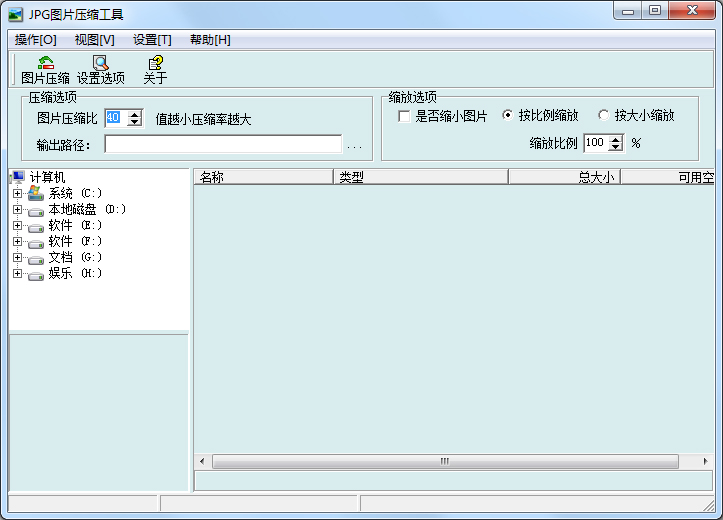
Task: Click the 图片压缩 toolbar icon
Action: click(x=46, y=62)
